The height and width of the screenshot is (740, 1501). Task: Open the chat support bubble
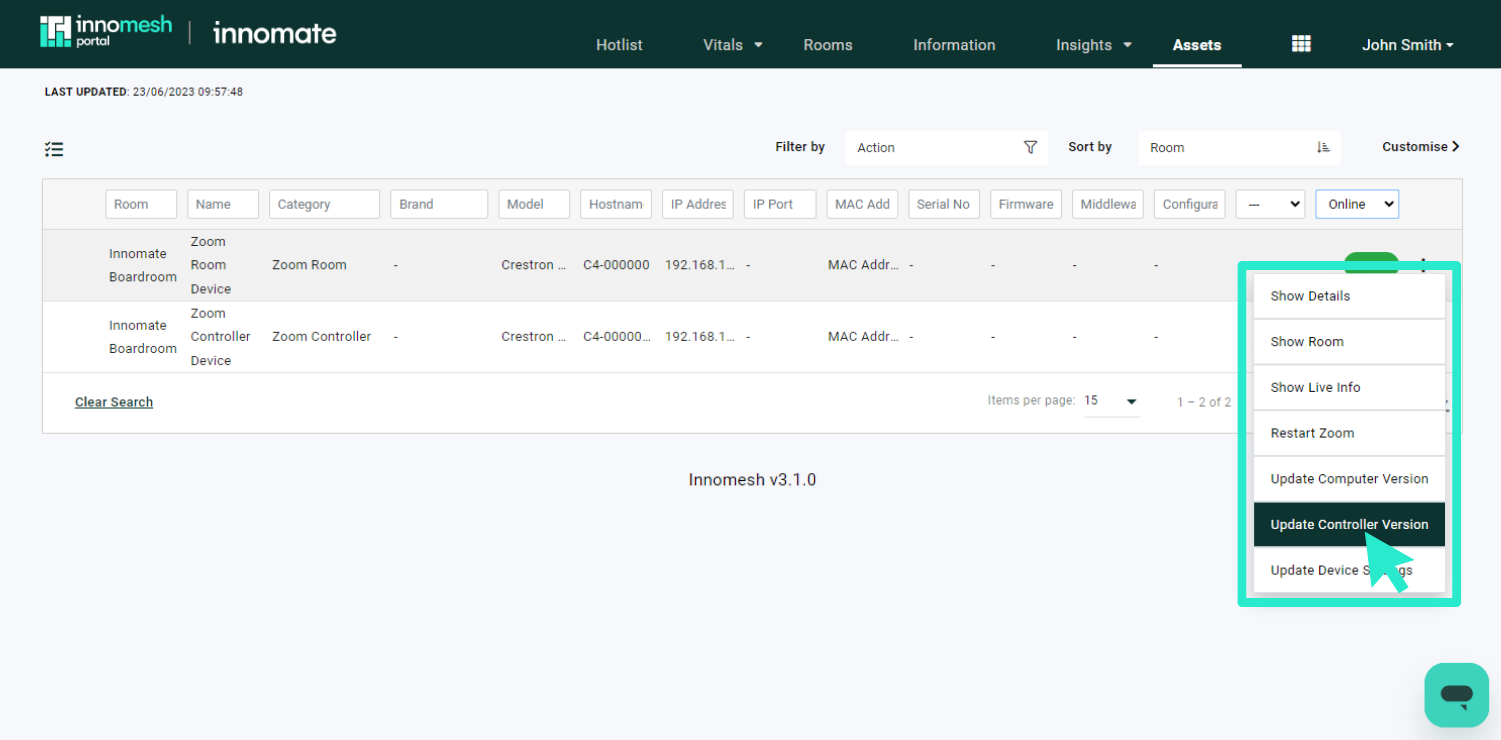[1456, 694]
